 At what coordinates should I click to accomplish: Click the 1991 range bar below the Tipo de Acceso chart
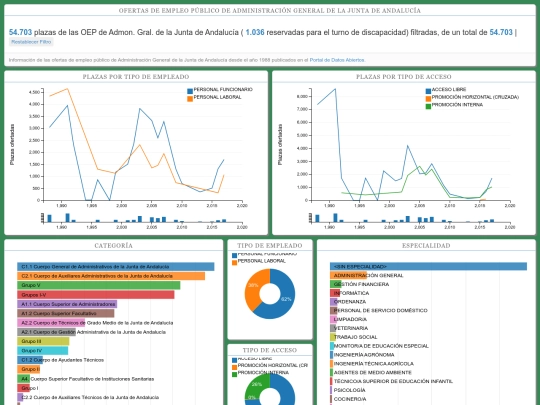(335, 218)
